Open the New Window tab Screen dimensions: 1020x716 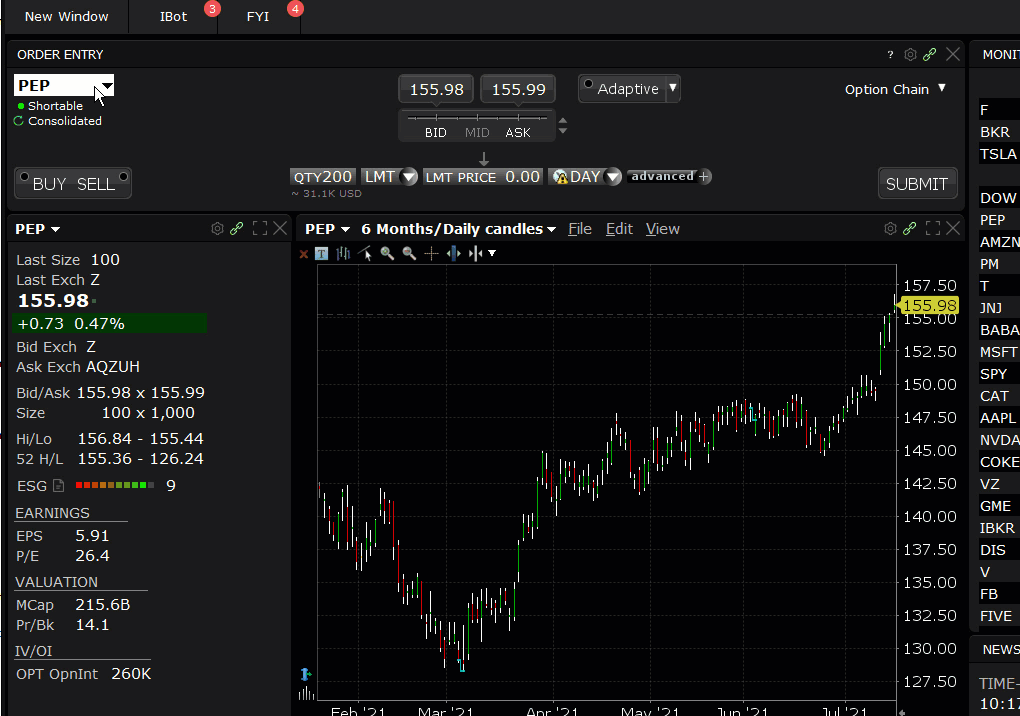pos(66,16)
